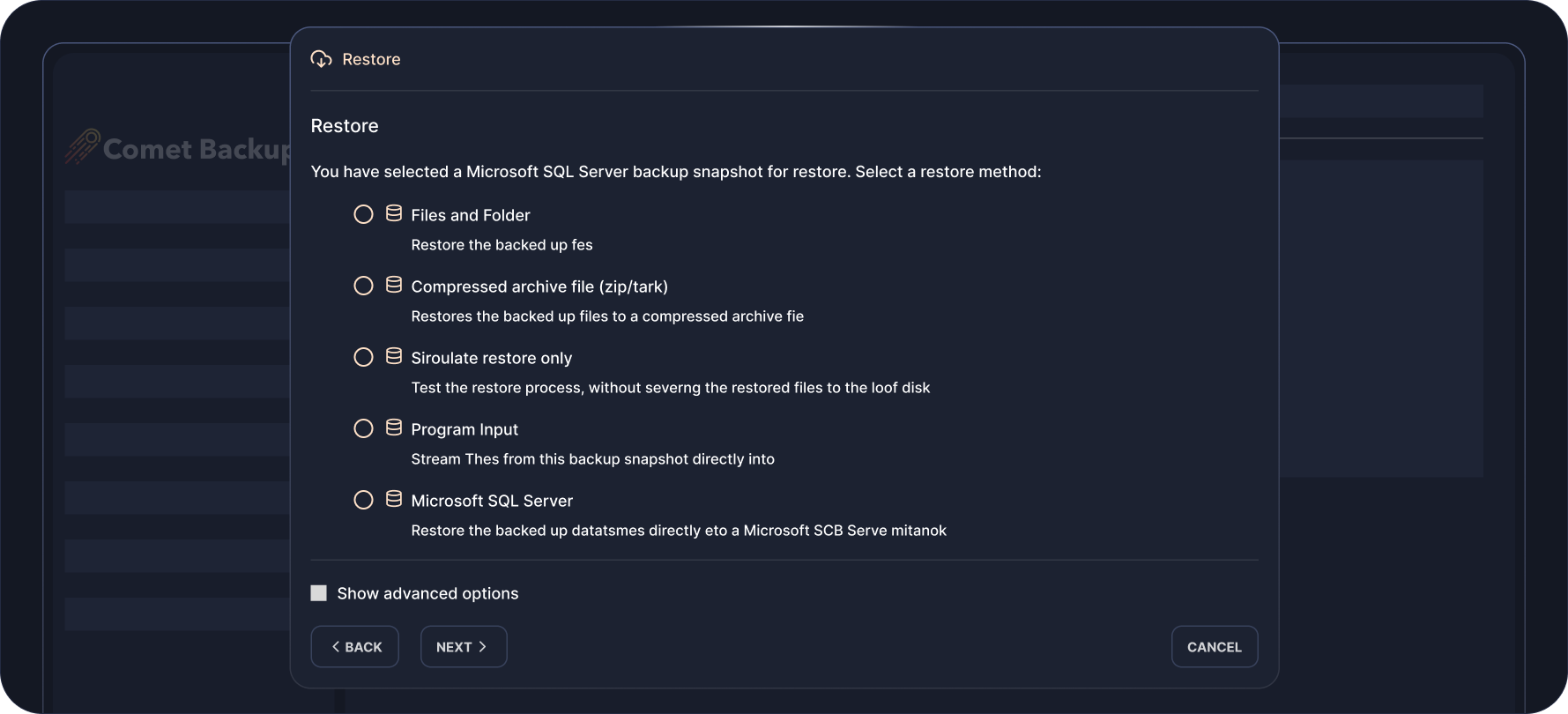The height and width of the screenshot is (714, 1568).
Task: Click the Files and Folder option label
Action: 471,215
